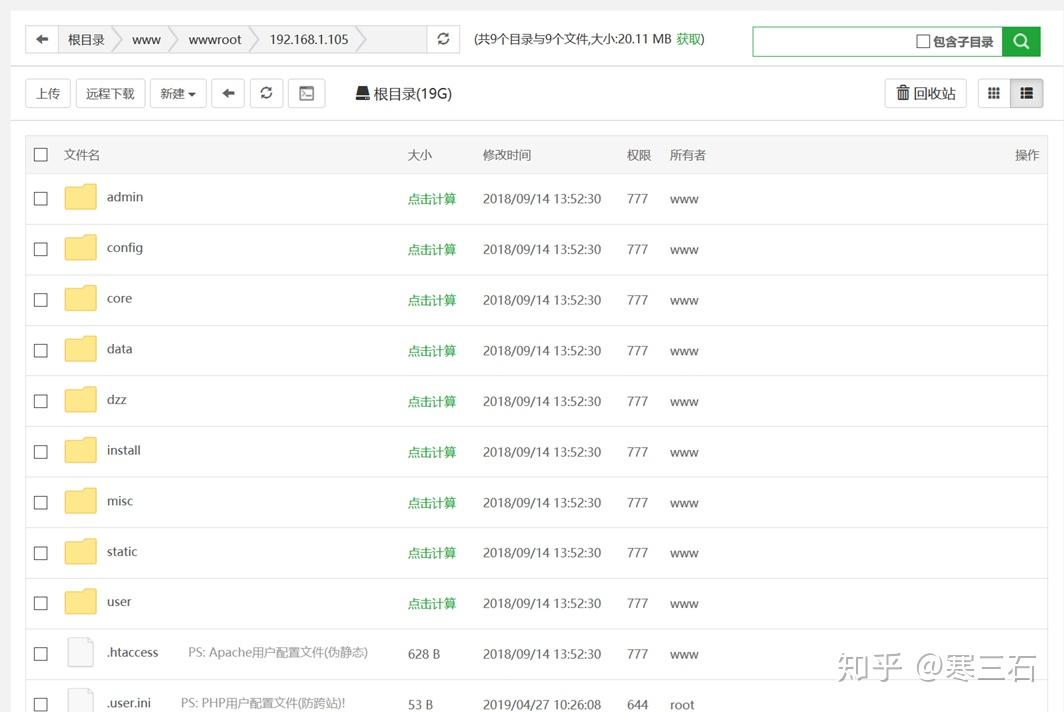
Task: Check the box for the .htaccess row
Action: pos(41,654)
